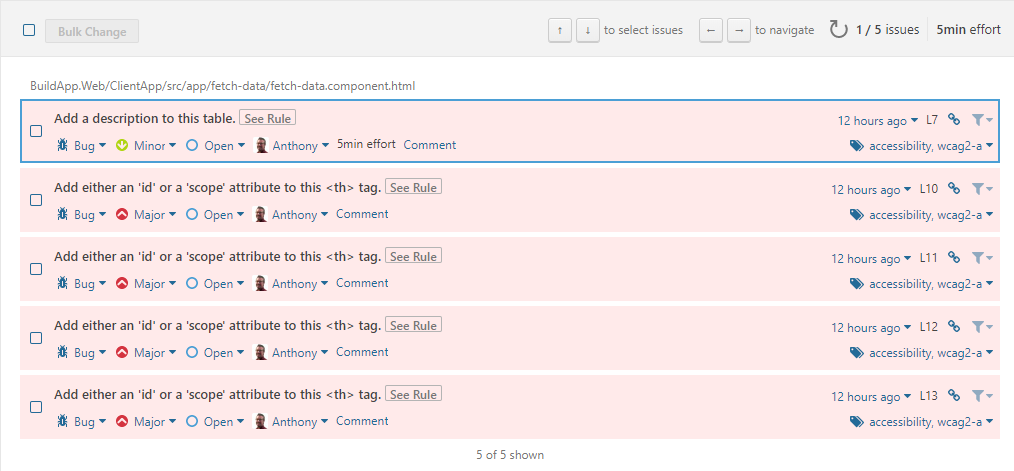Screen dimensions: 1014x471
Task: Open Major severity dropdown on L11 issue
Action: pos(147,283)
